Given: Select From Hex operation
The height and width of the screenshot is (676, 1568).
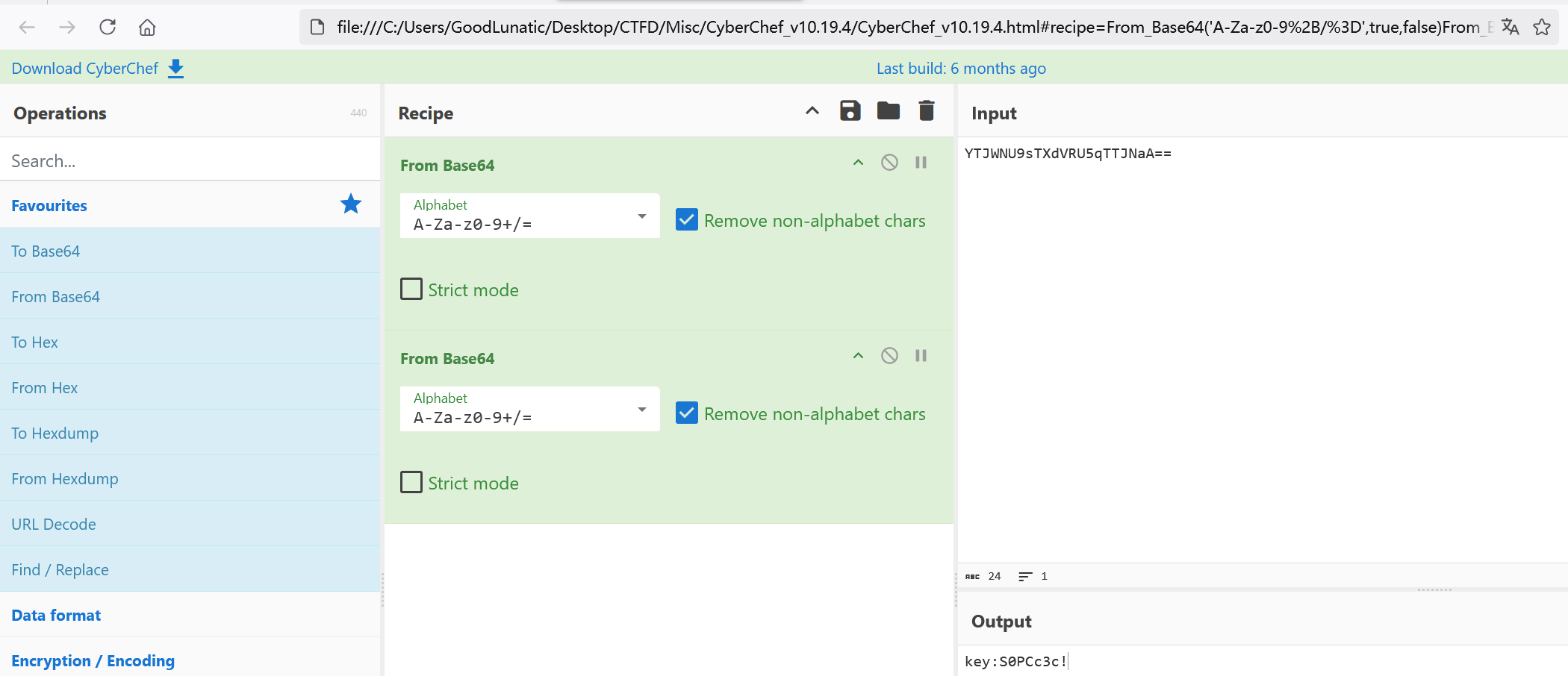Looking at the screenshot, I should point(190,387).
